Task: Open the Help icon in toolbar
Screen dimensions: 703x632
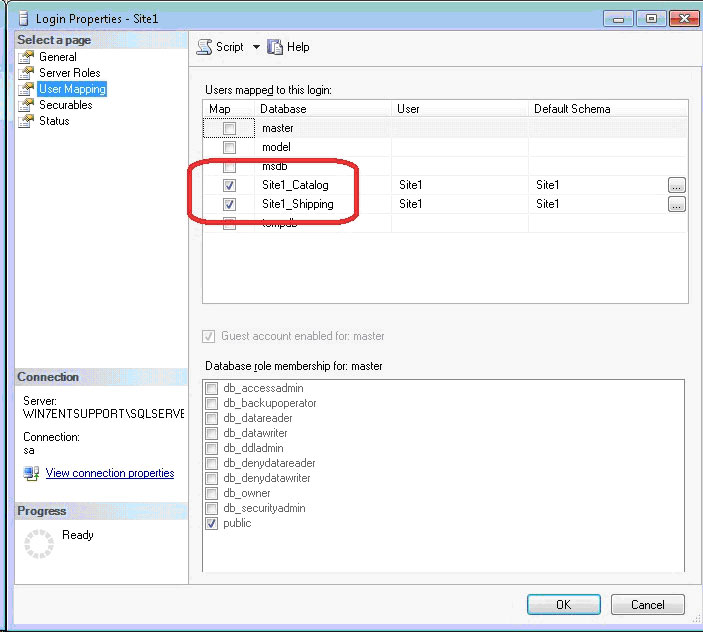Action: pos(275,47)
